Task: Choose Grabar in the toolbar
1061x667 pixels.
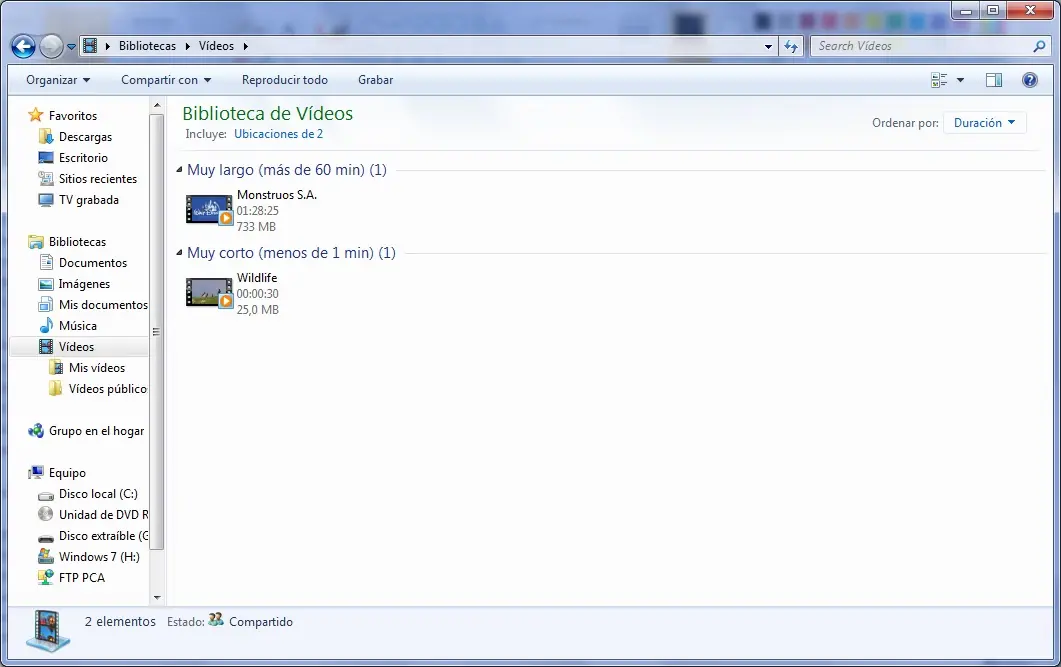Action: 376,80
